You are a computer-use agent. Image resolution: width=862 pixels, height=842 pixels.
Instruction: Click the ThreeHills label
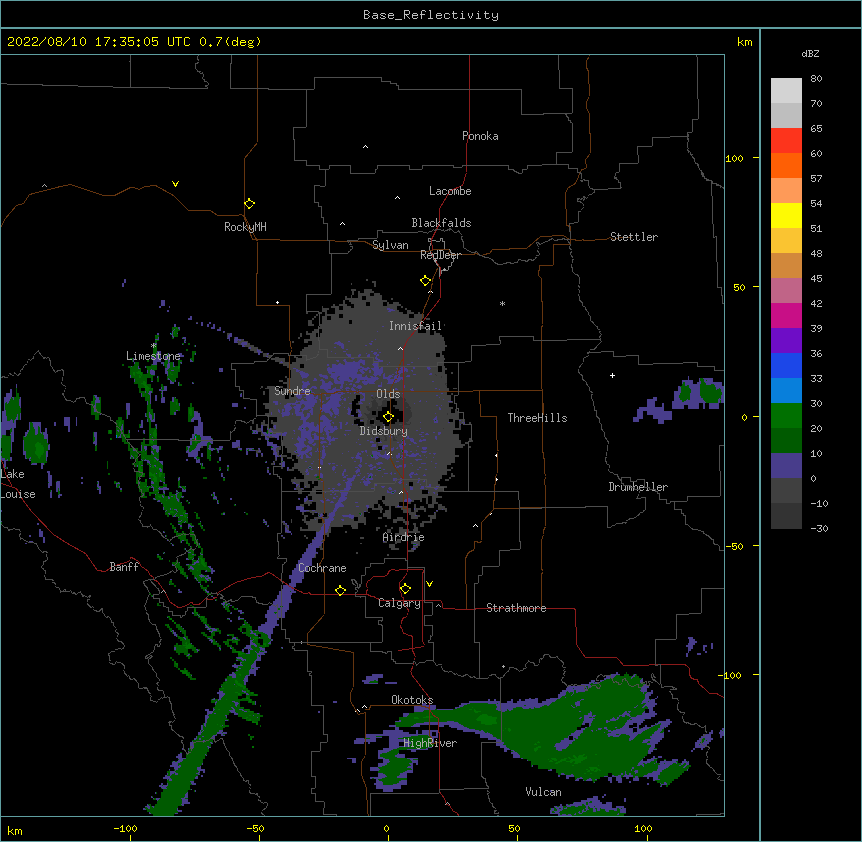[x=537, y=418]
